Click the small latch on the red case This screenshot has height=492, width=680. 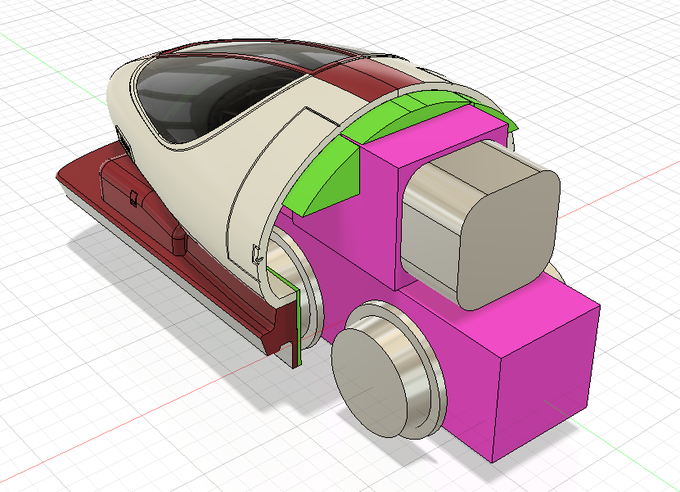coord(134,198)
